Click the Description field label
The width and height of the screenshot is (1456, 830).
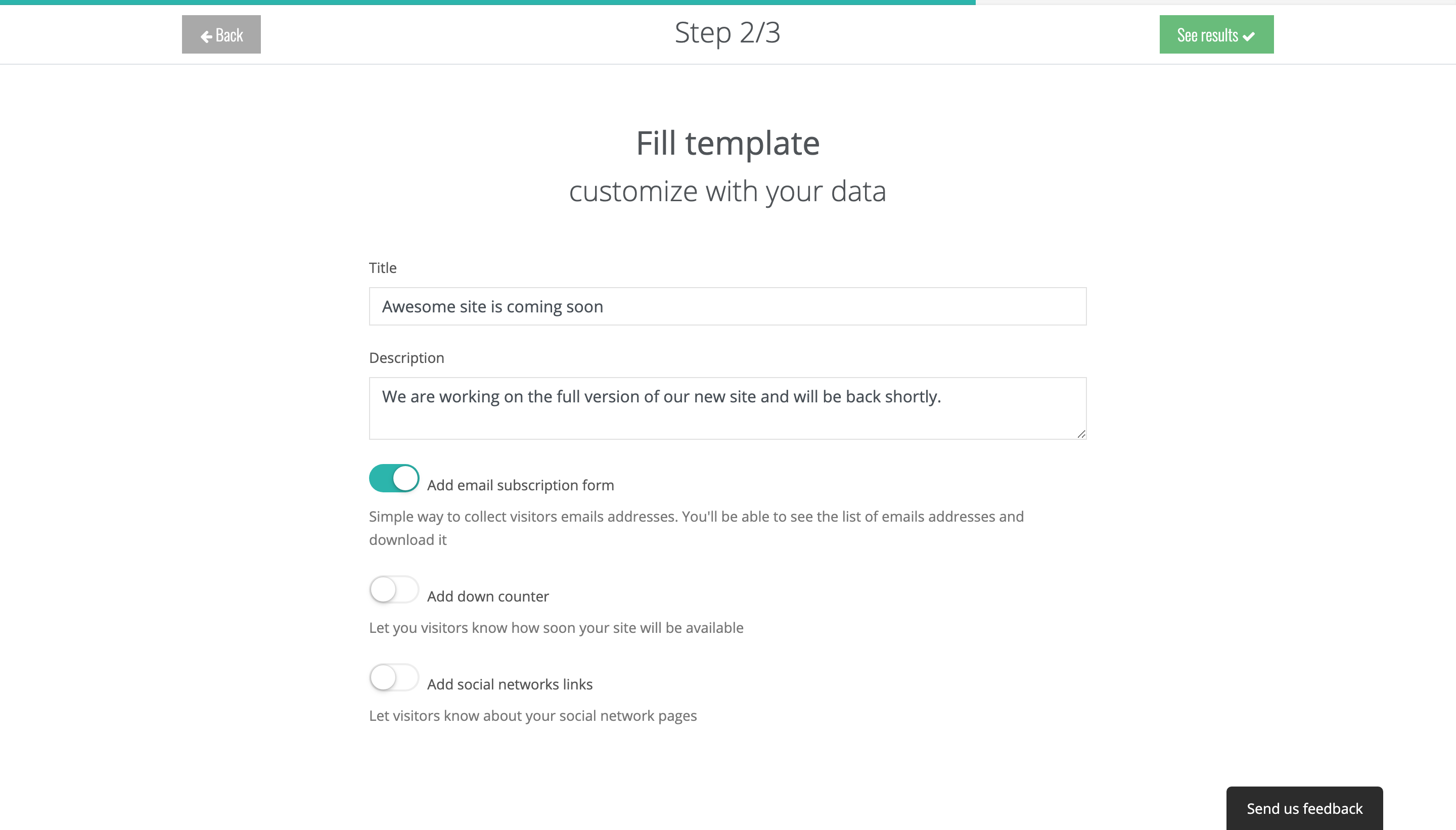[406, 358]
